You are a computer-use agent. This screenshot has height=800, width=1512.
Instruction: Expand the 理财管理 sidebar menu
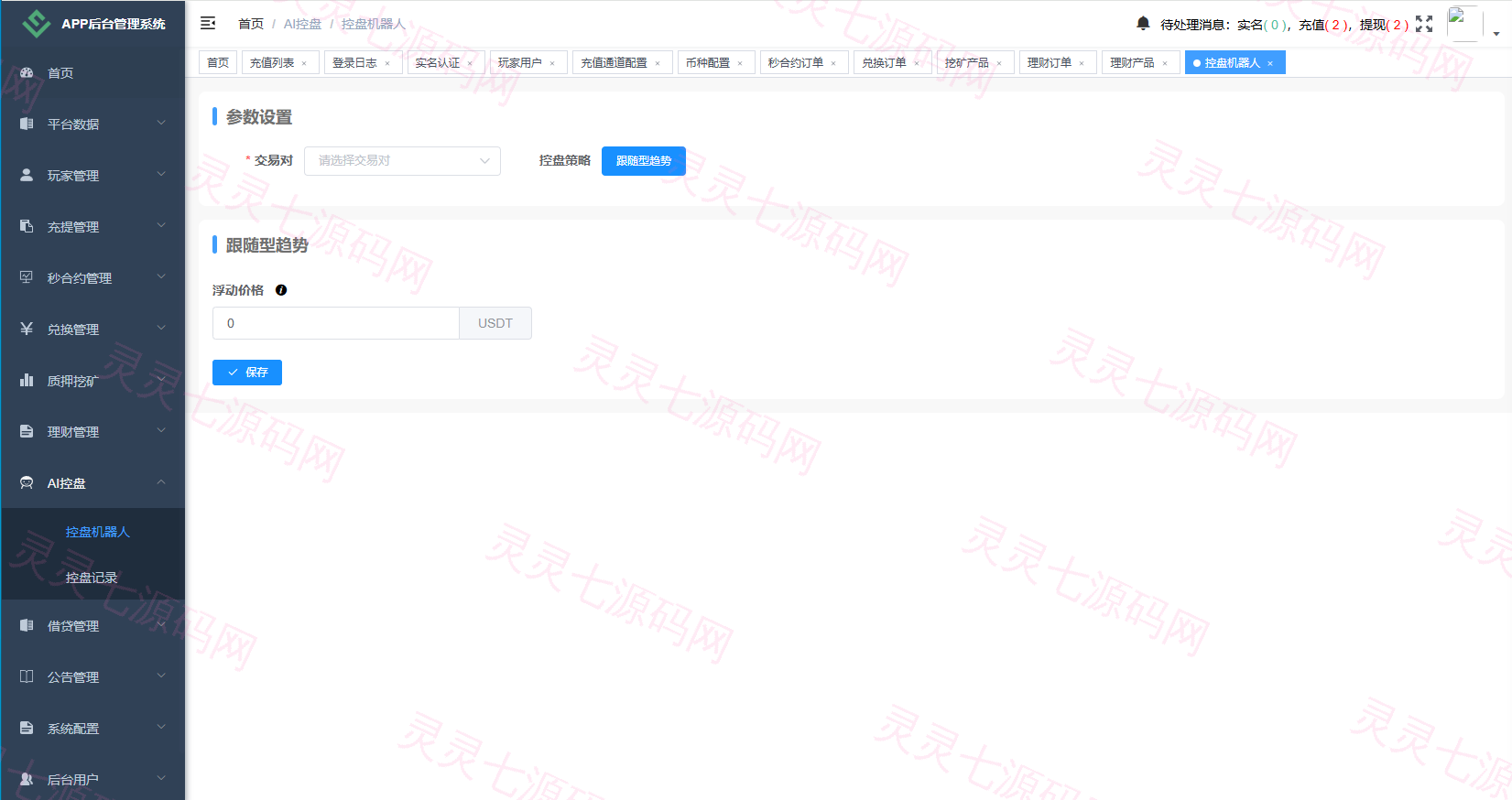[x=92, y=432]
